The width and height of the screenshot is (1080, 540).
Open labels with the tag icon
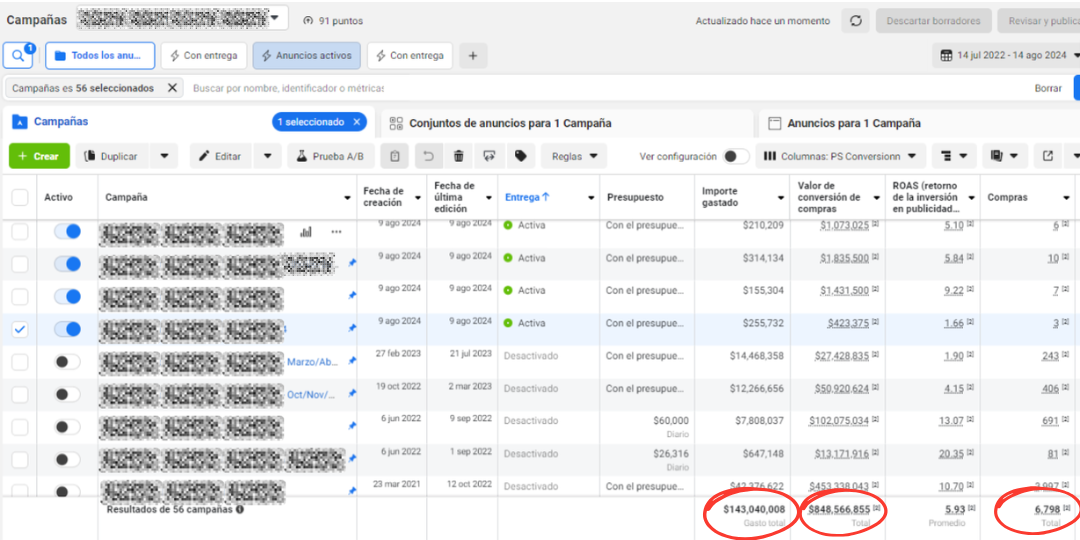521,156
